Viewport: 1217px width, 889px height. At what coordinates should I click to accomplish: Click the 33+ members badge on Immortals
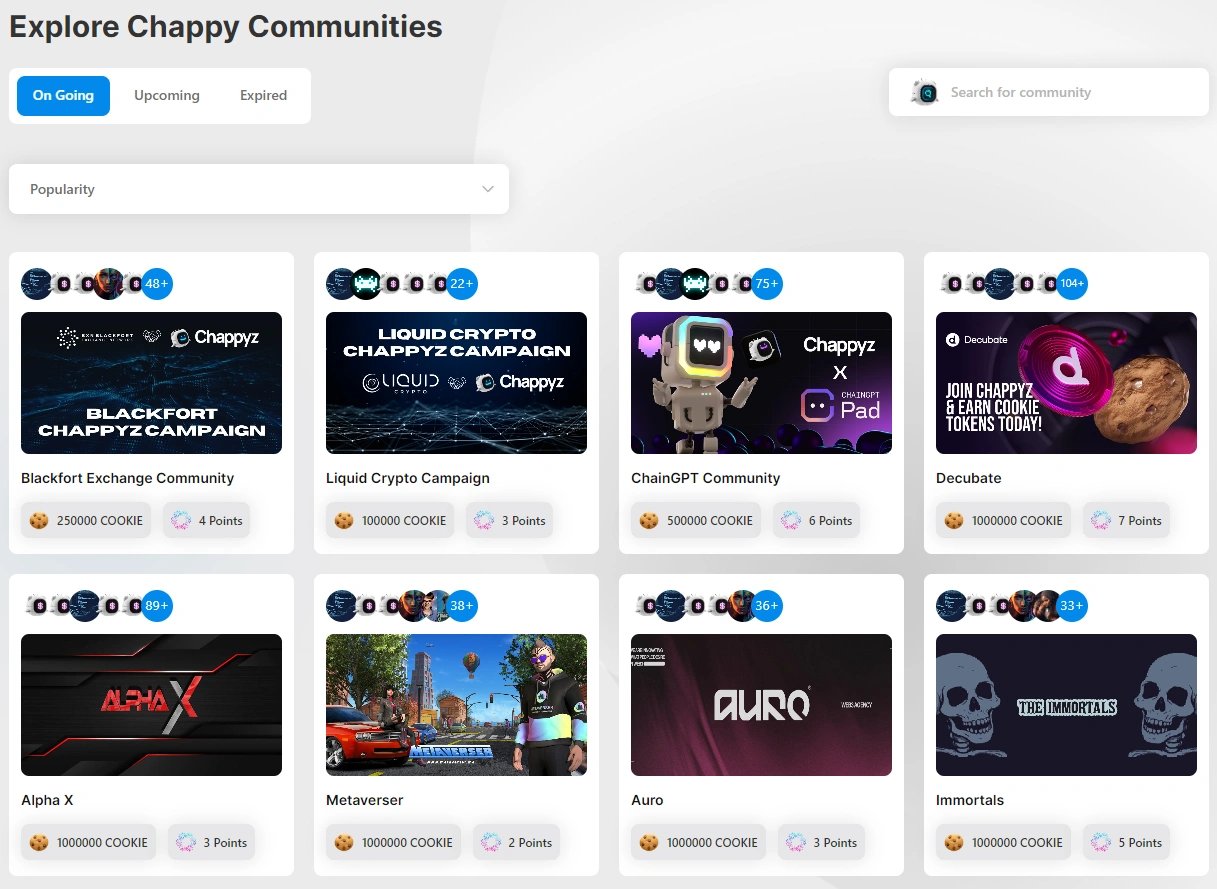click(x=1072, y=606)
